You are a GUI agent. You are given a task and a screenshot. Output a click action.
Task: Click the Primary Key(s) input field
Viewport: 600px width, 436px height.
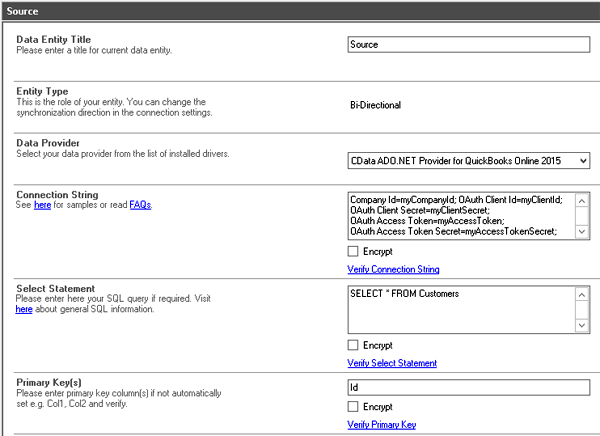tap(468, 387)
